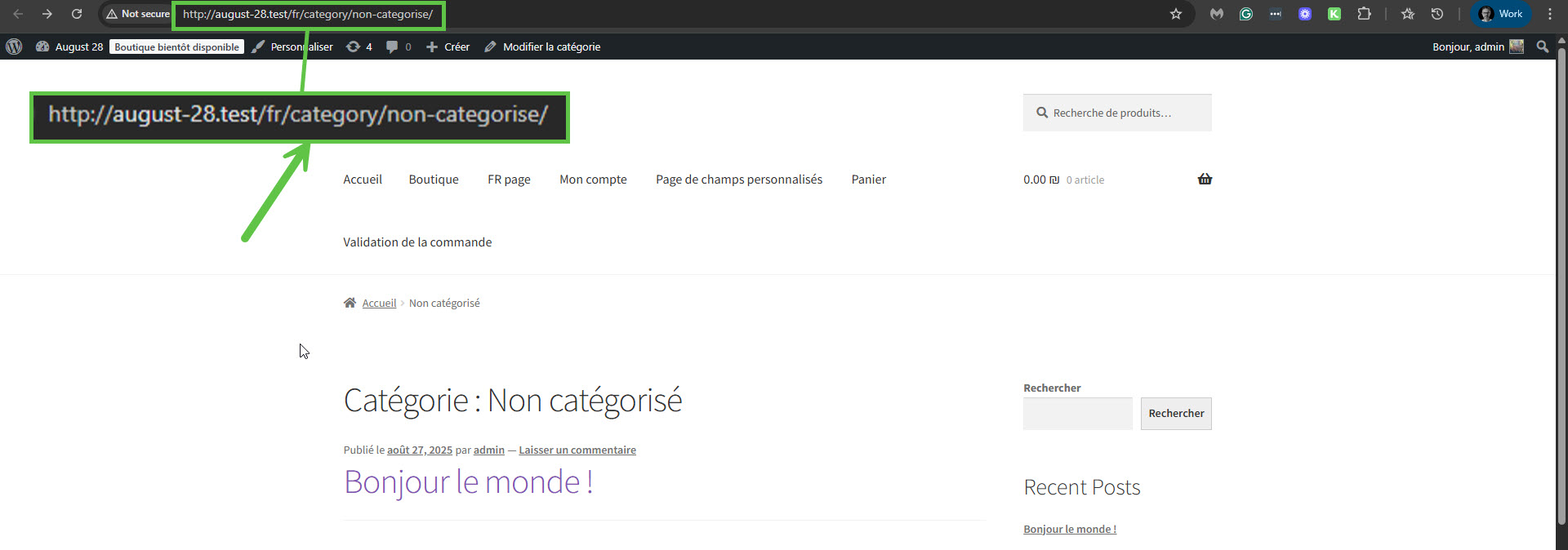Open the Bonjour le monde ! post title
The width and height of the screenshot is (1568, 550).
(x=469, y=482)
